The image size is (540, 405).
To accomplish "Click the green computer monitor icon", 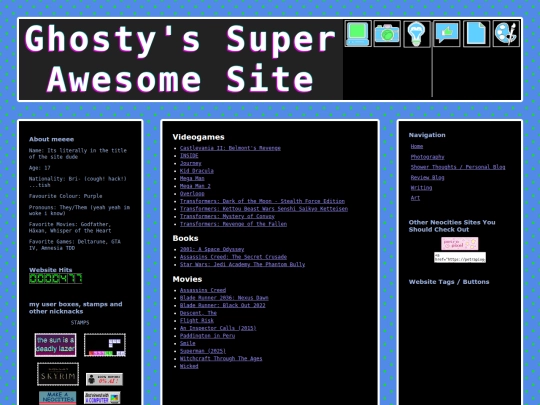I will click(358, 33).
